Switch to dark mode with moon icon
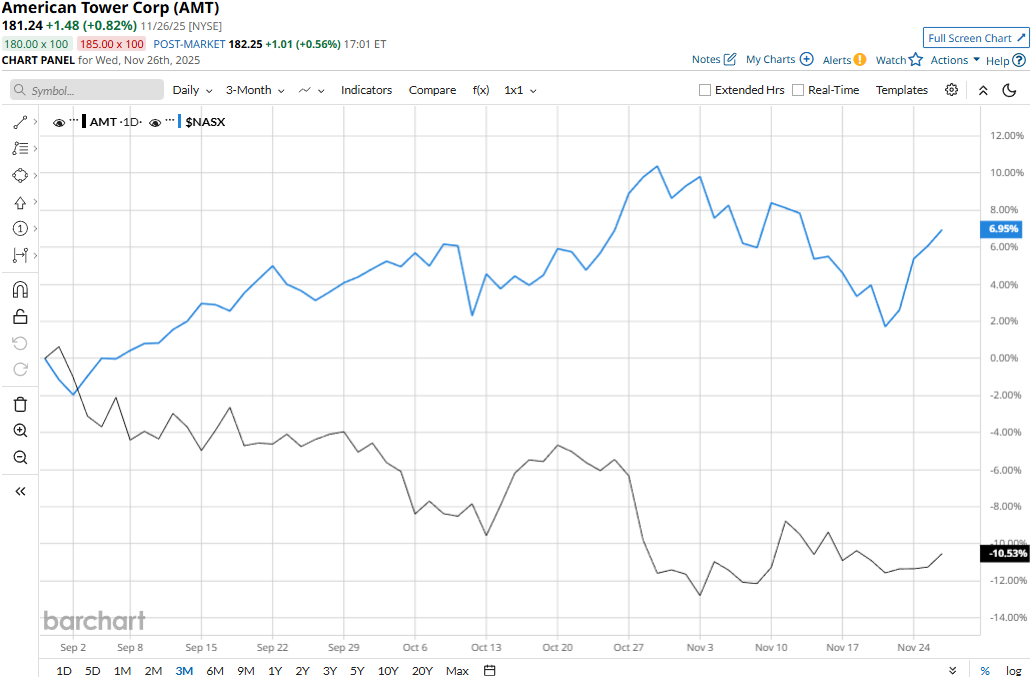The image size is (1032, 677). [x=1010, y=90]
